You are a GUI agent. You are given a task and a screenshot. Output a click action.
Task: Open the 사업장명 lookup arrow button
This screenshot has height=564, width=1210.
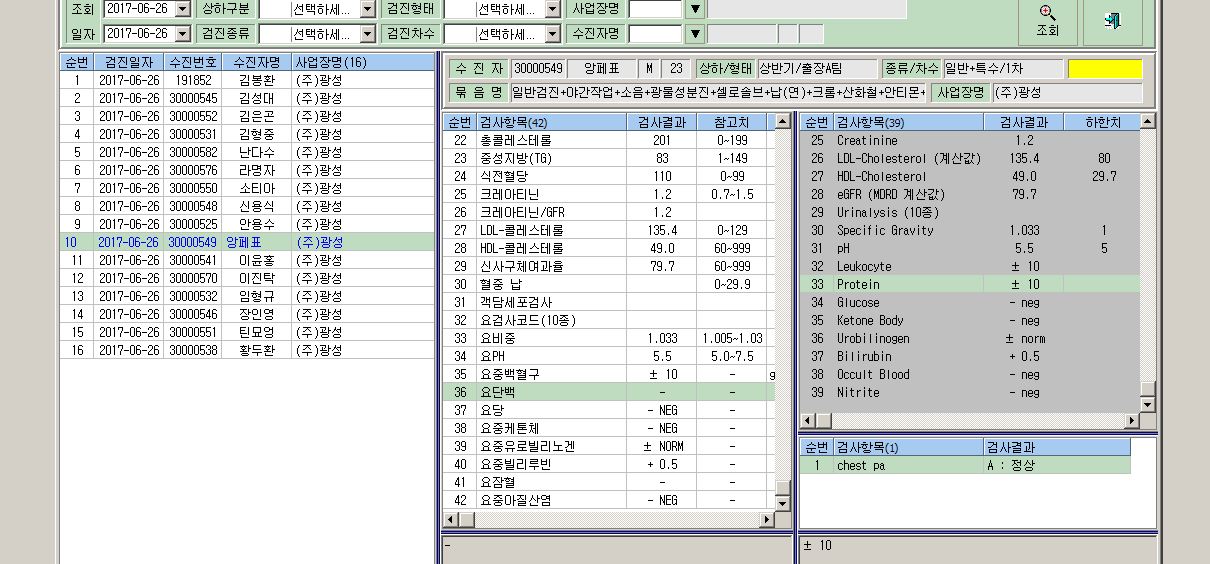click(x=696, y=9)
